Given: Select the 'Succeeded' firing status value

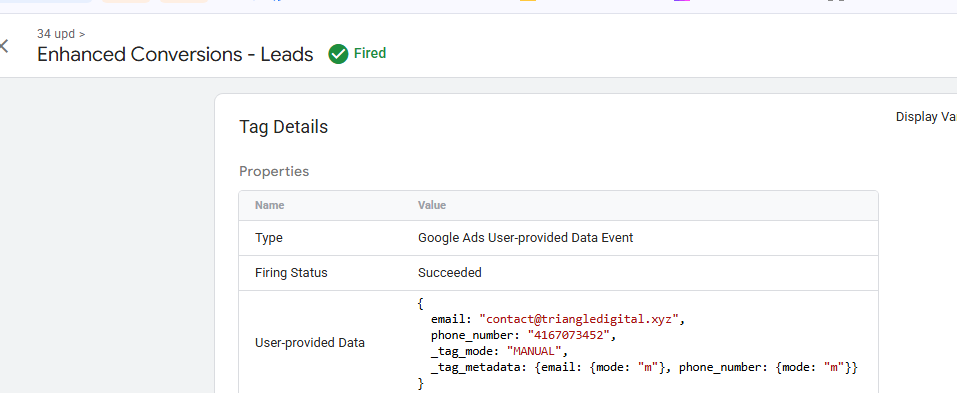Looking at the screenshot, I should [450, 273].
